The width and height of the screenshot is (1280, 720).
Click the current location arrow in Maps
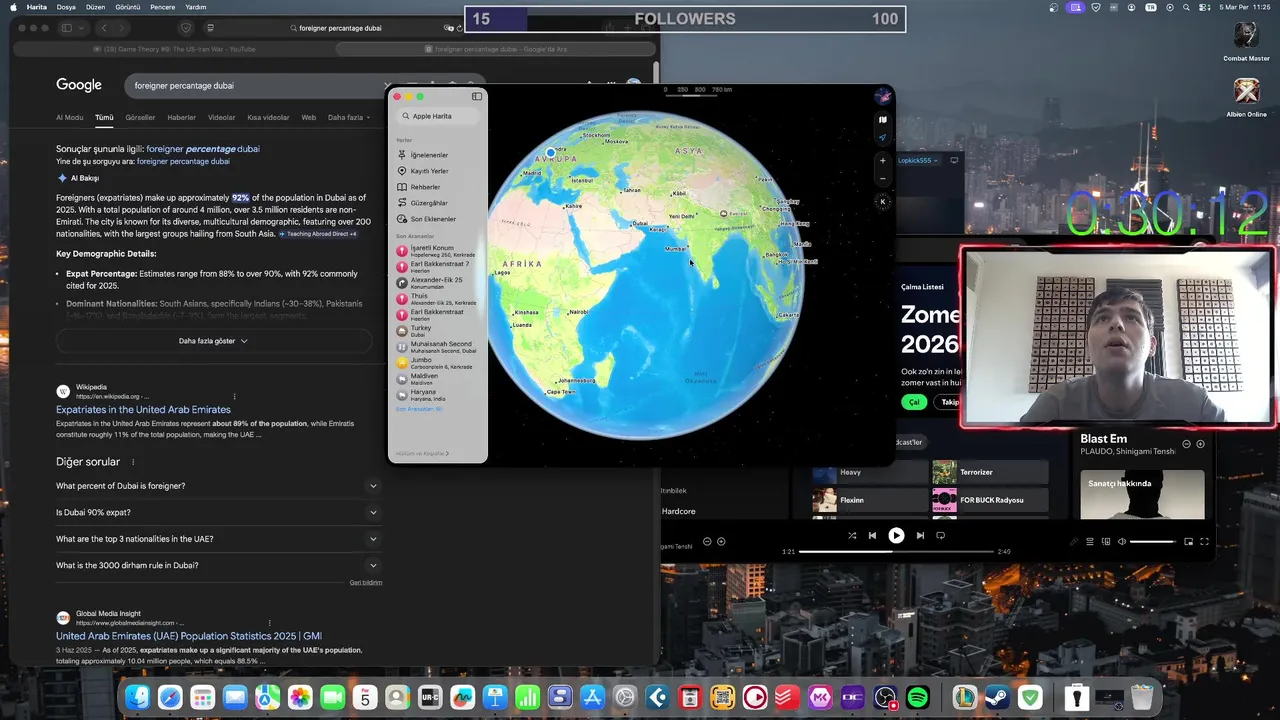point(882,137)
